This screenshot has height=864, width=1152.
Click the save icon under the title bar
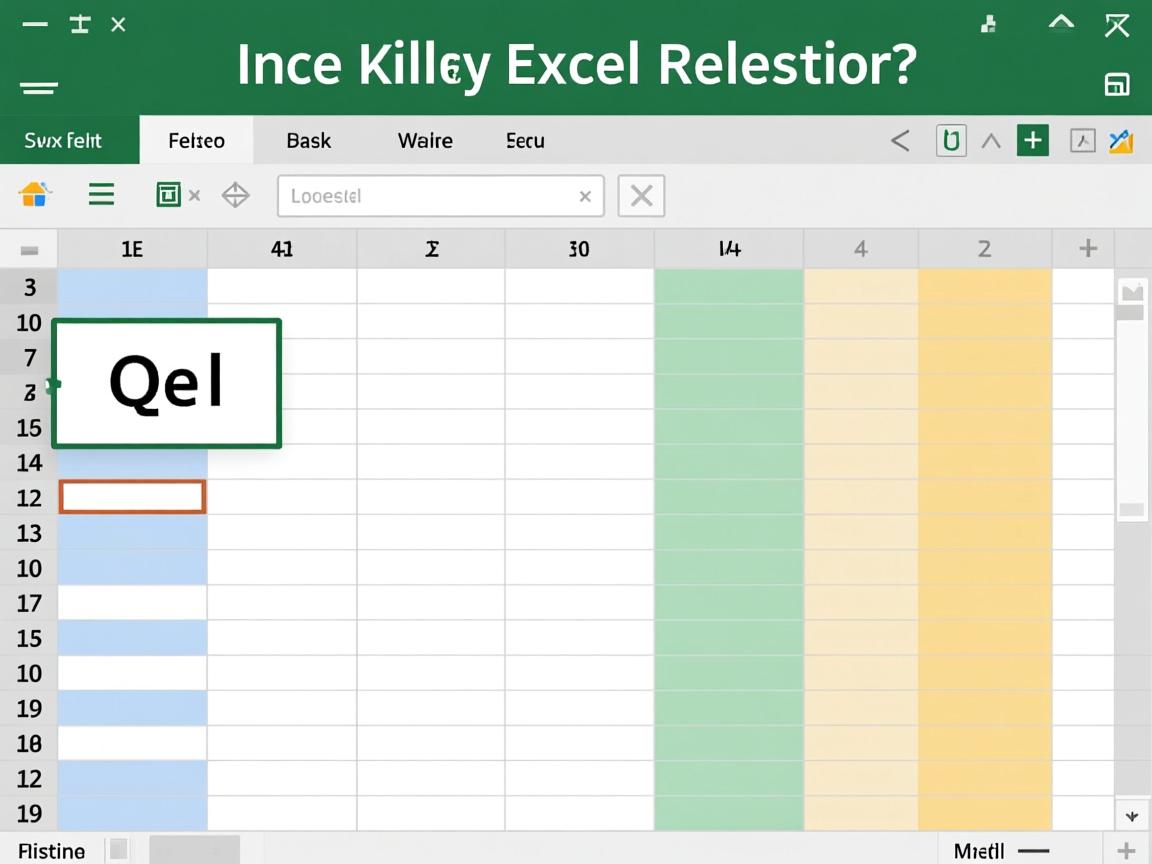(1116, 85)
